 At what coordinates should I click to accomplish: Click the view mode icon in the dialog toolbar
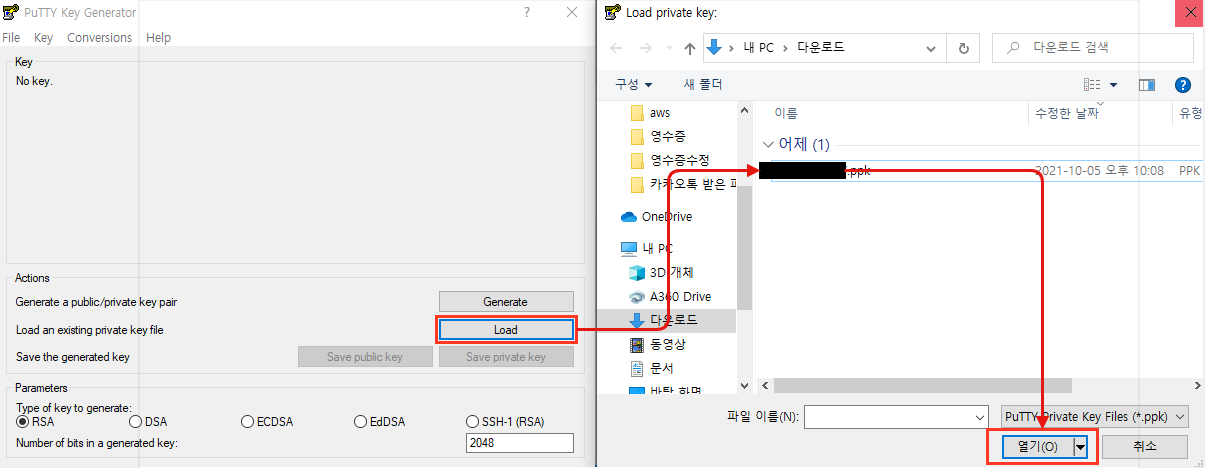(1092, 85)
